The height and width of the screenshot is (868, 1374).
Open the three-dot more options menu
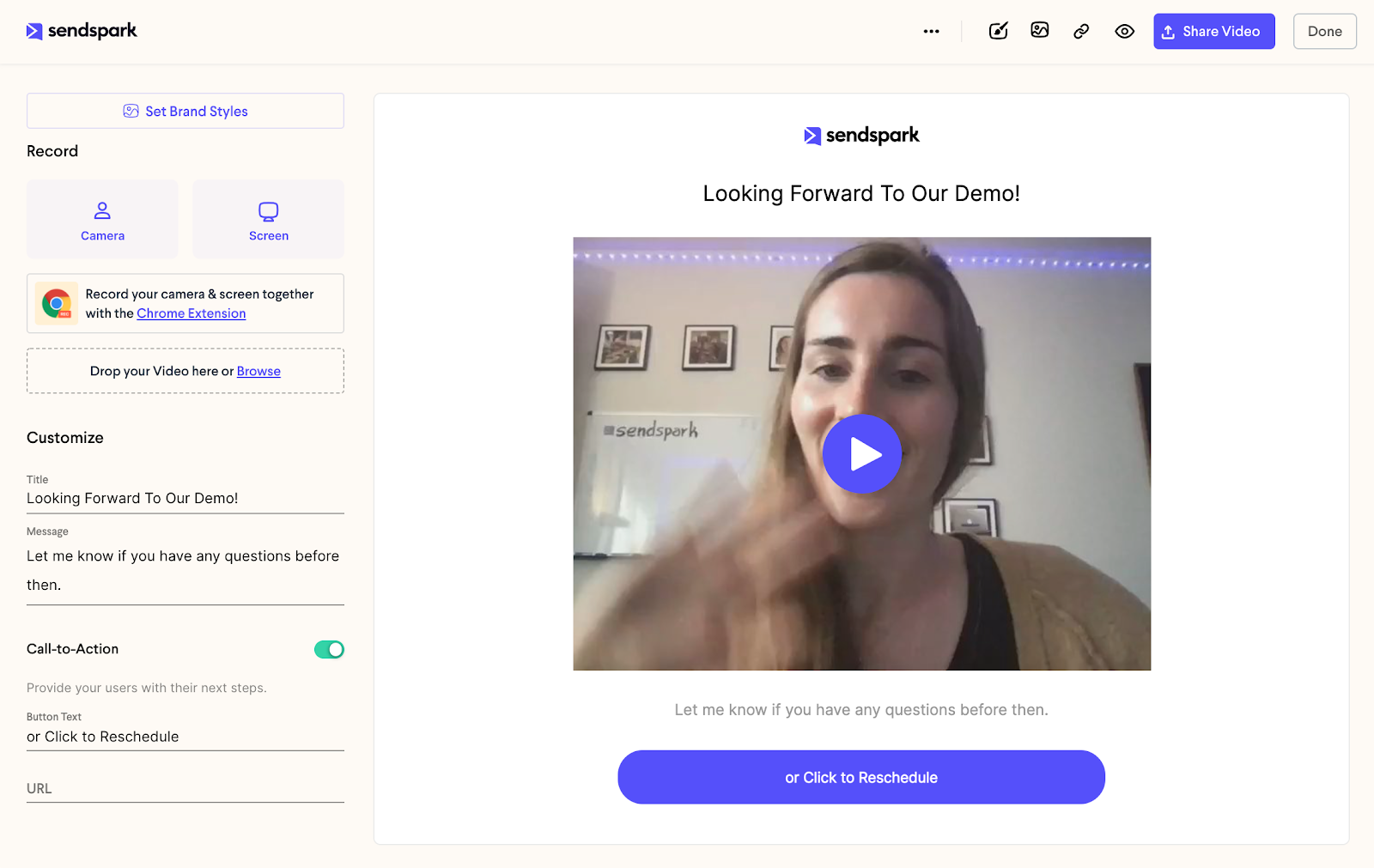click(931, 32)
